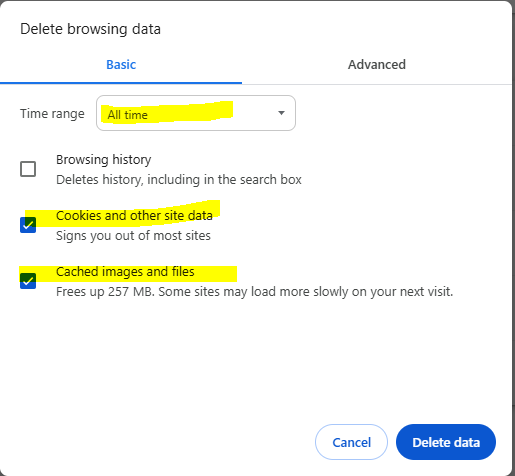Select the 'Cached images and files' label
This screenshot has height=476, width=515.
coord(125,272)
